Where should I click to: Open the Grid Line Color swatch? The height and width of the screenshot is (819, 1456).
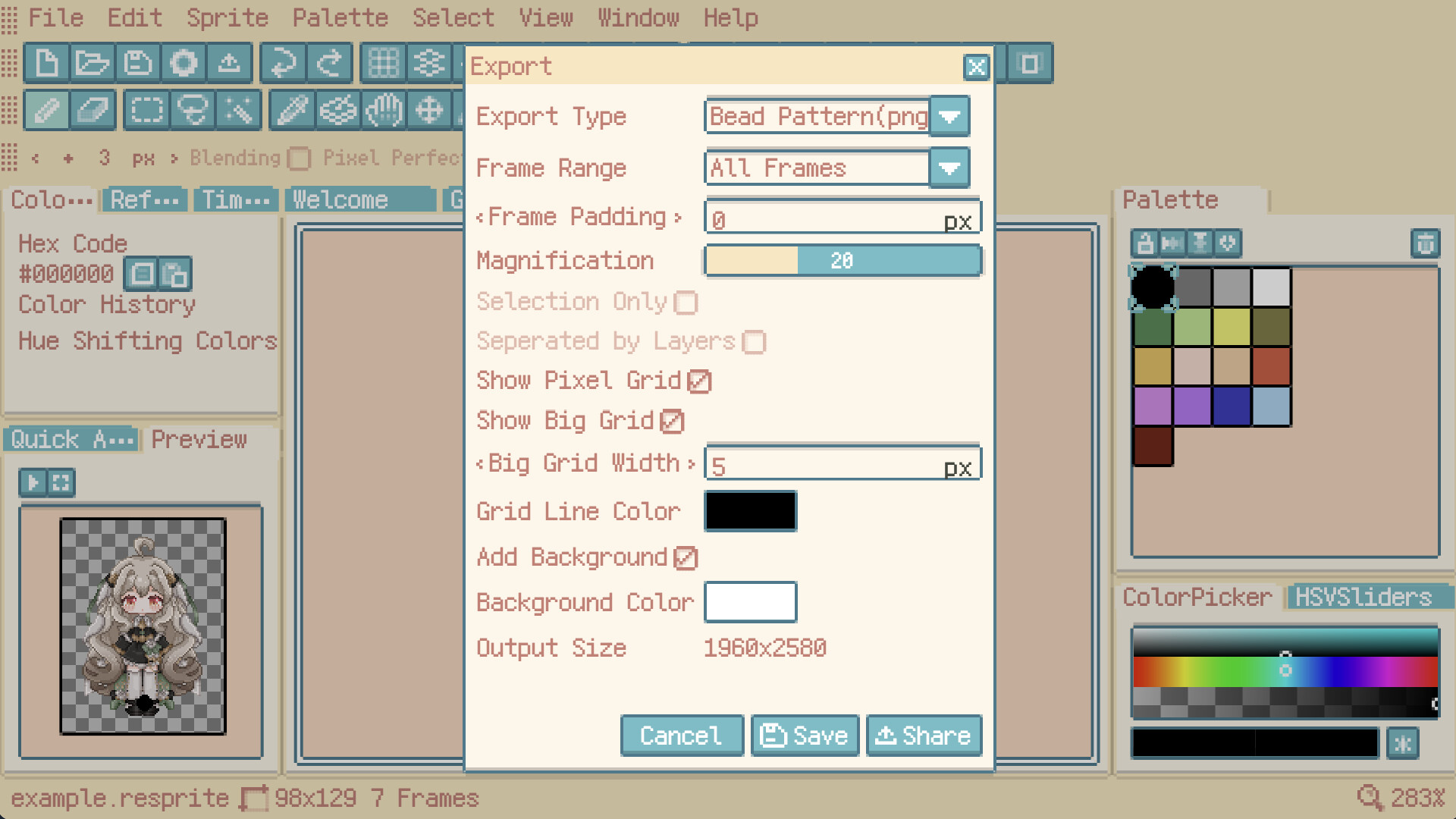750,511
